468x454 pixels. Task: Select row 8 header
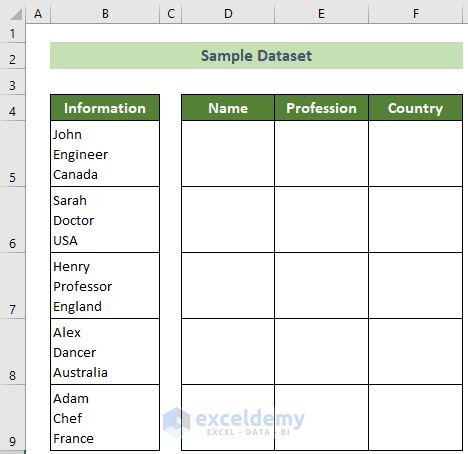tap(12, 352)
